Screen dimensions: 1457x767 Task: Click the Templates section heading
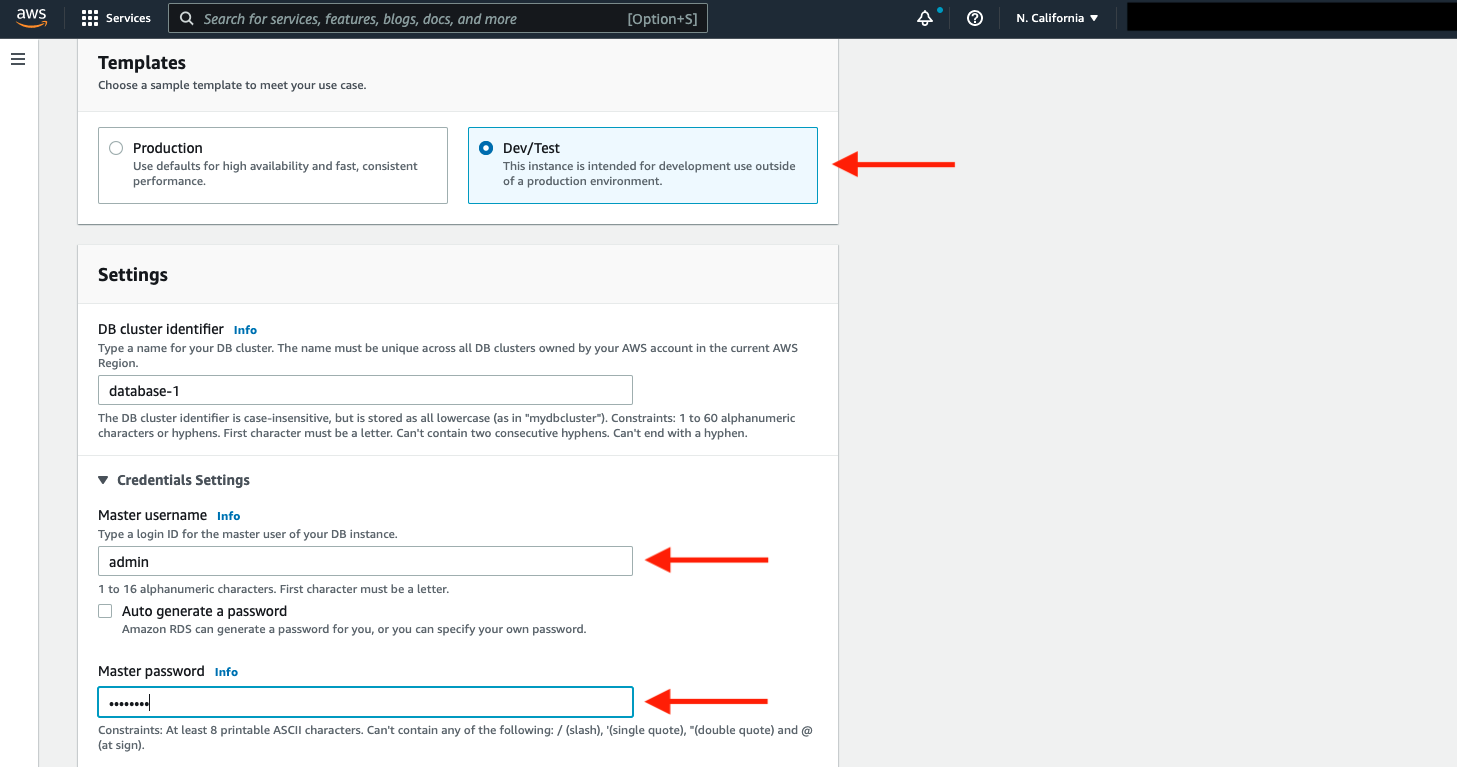point(142,63)
